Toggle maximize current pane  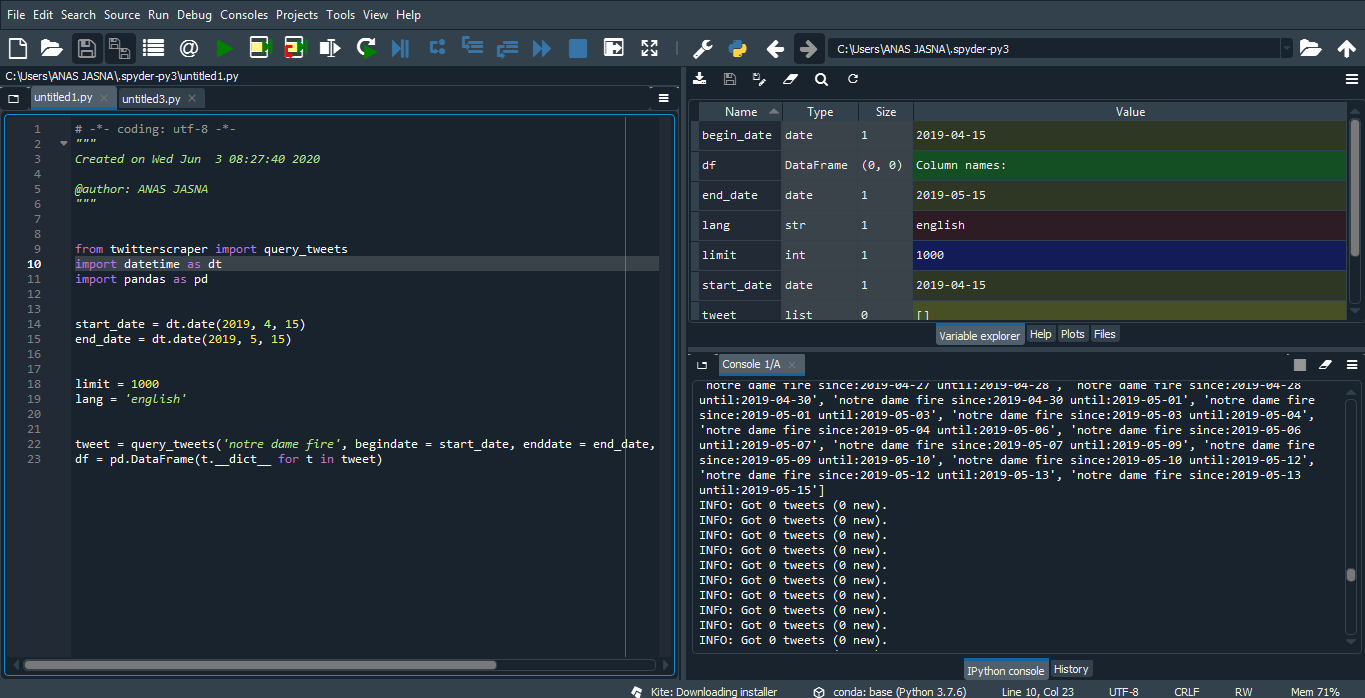[x=649, y=48]
